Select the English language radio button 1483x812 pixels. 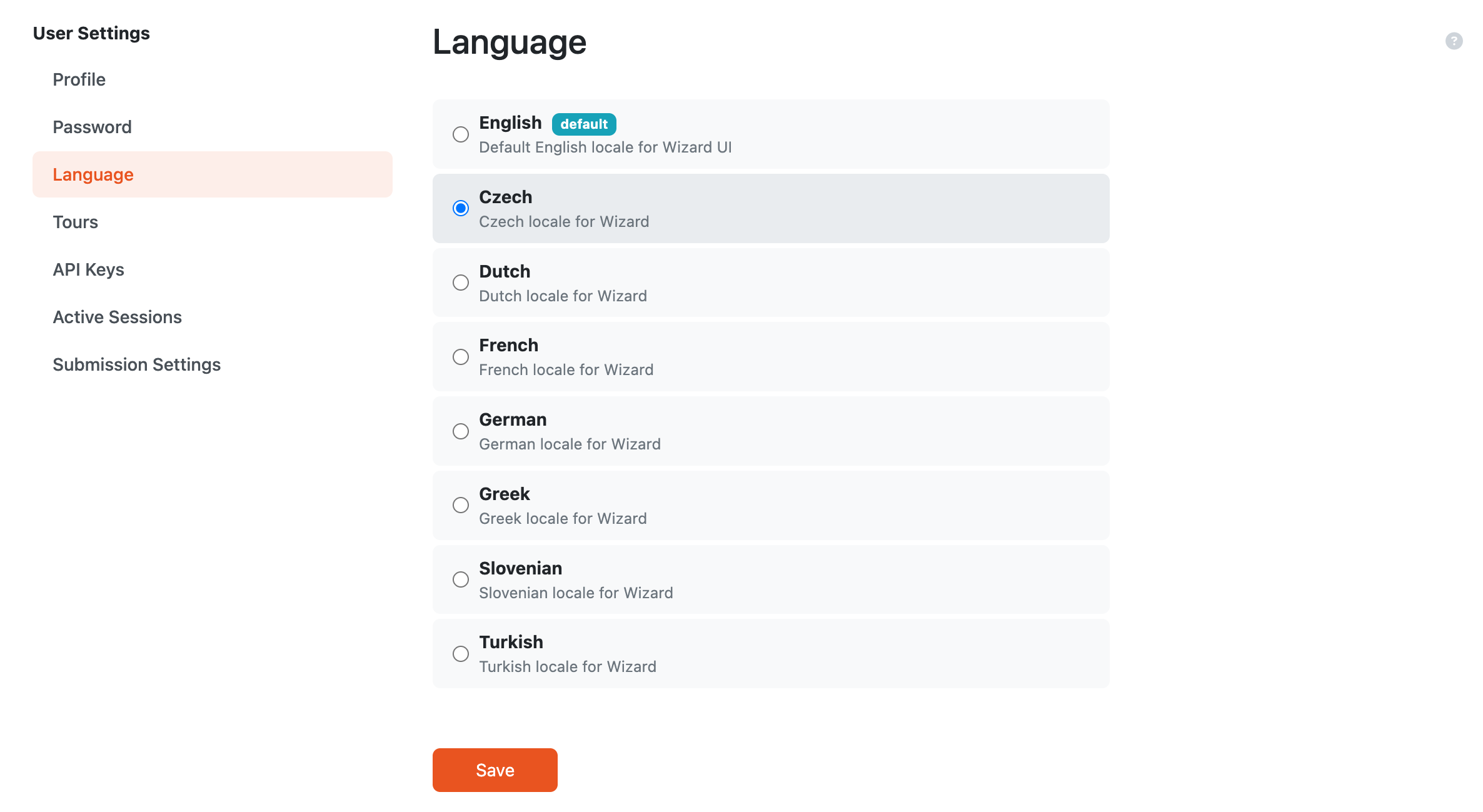tap(461, 134)
